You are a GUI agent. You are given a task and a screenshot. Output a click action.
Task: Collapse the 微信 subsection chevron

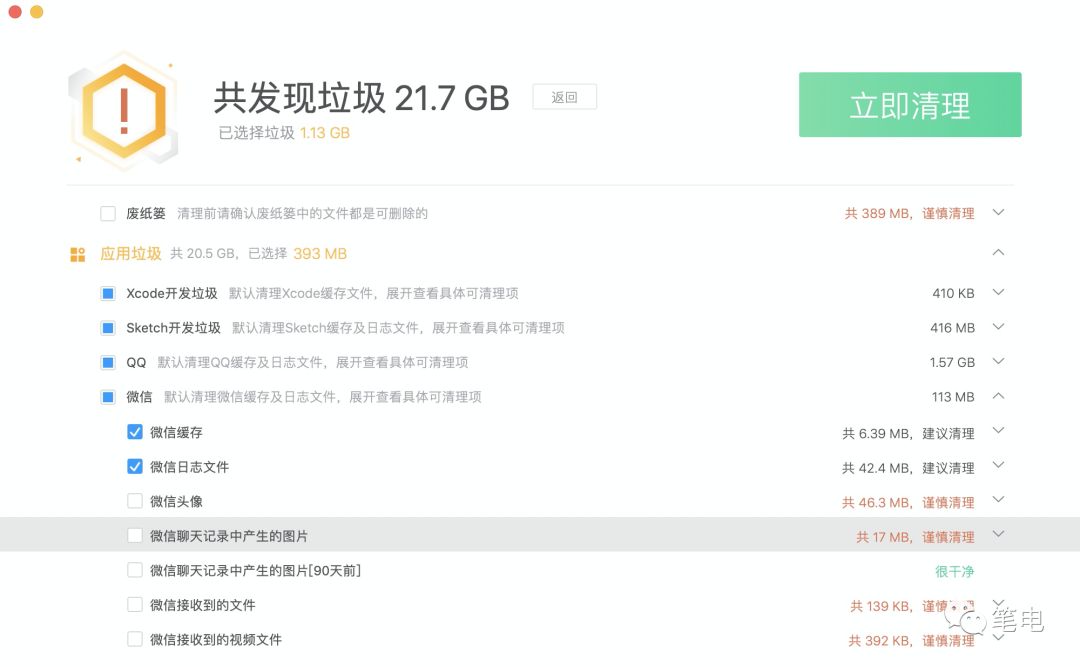(x=998, y=397)
